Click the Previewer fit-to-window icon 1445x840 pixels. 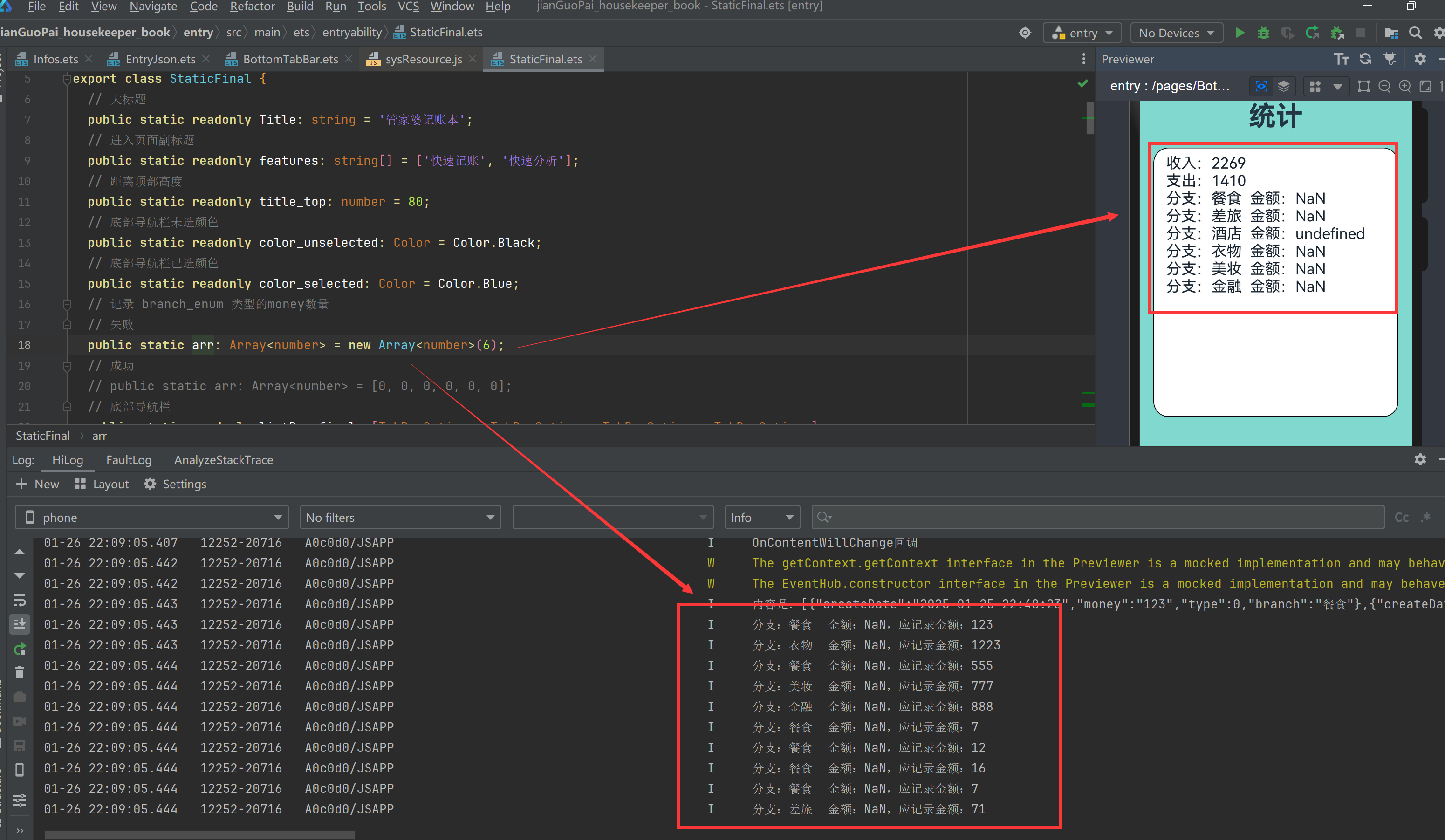pos(1425,86)
